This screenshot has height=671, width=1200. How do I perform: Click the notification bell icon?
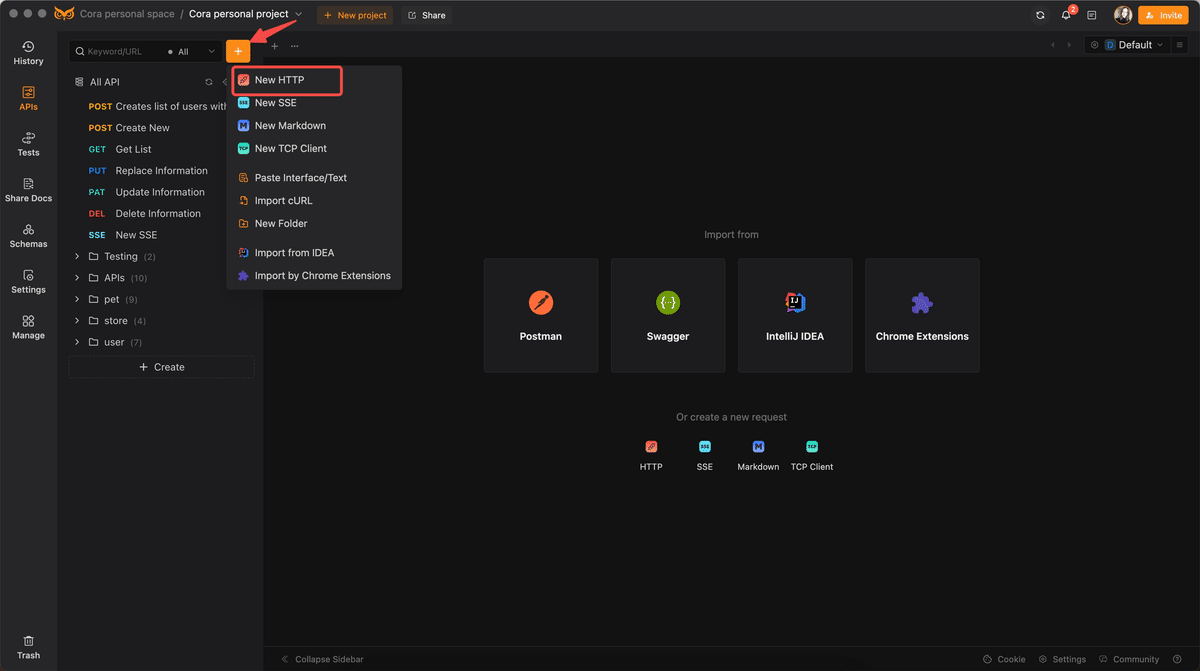click(1066, 15)
